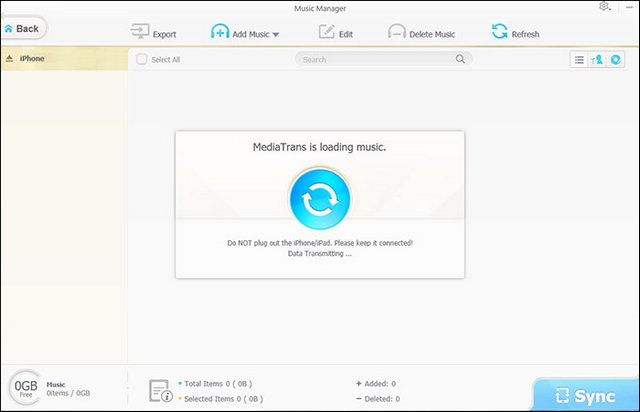The width and height of the screenshot is (640, 412).
Task: Eject the iPhone using the eject arrow
Action: point(10,59)
